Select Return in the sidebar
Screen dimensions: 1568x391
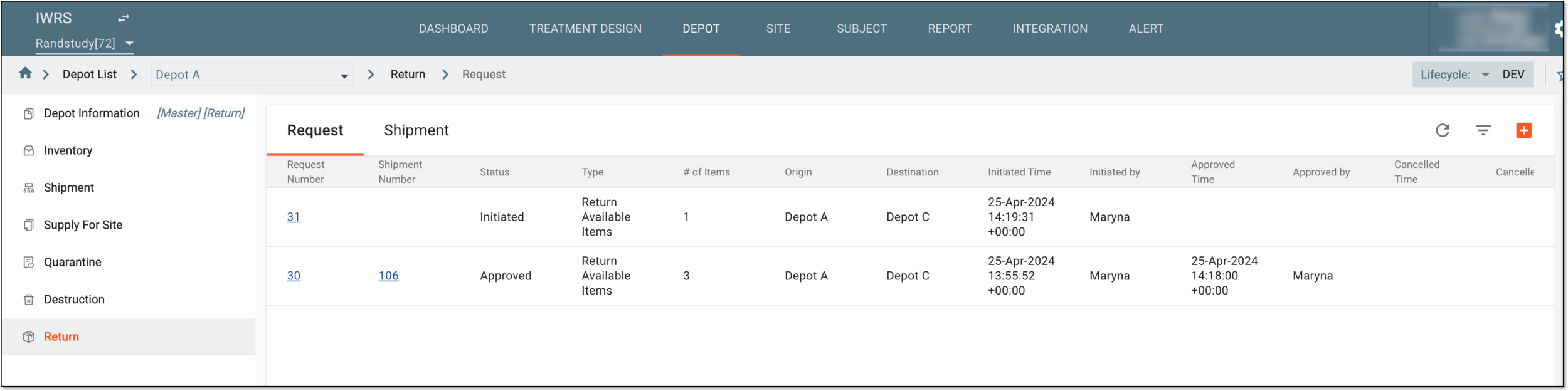[61, 336]
